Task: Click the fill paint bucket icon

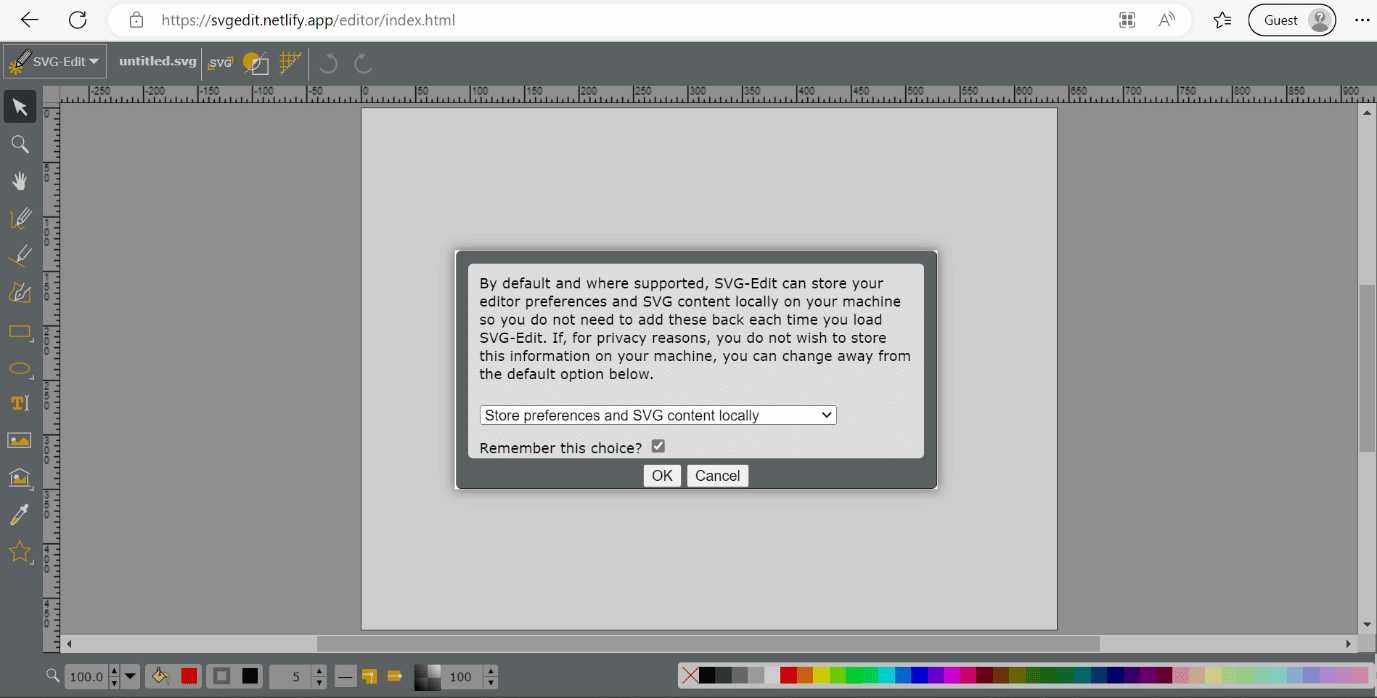Action: pos(159,676)
